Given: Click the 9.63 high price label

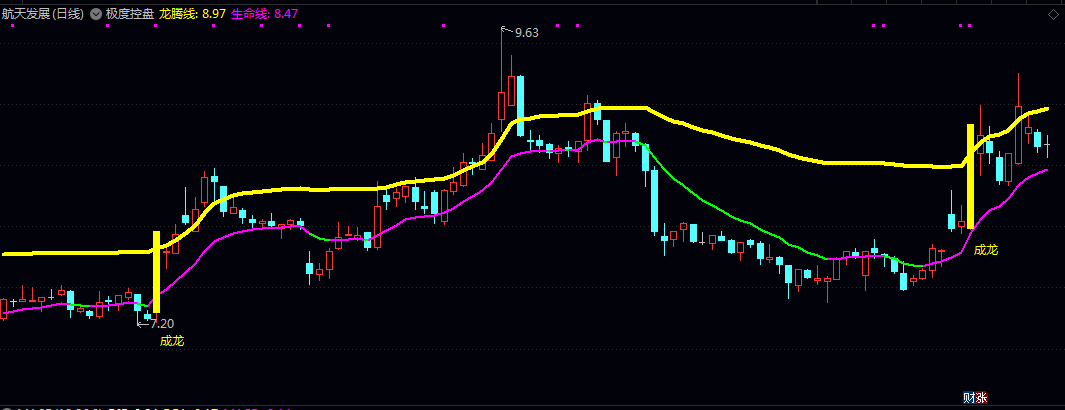Looking at the screenshot, I should pyautogui.click(x=526, y=32).
